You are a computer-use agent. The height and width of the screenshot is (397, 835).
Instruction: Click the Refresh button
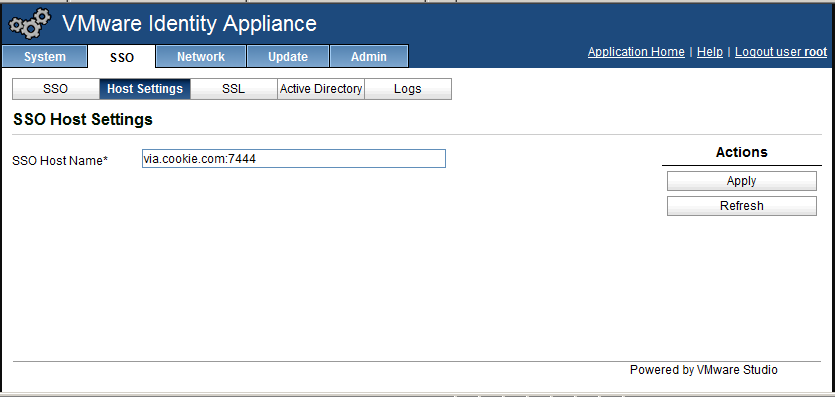[742, 206]
